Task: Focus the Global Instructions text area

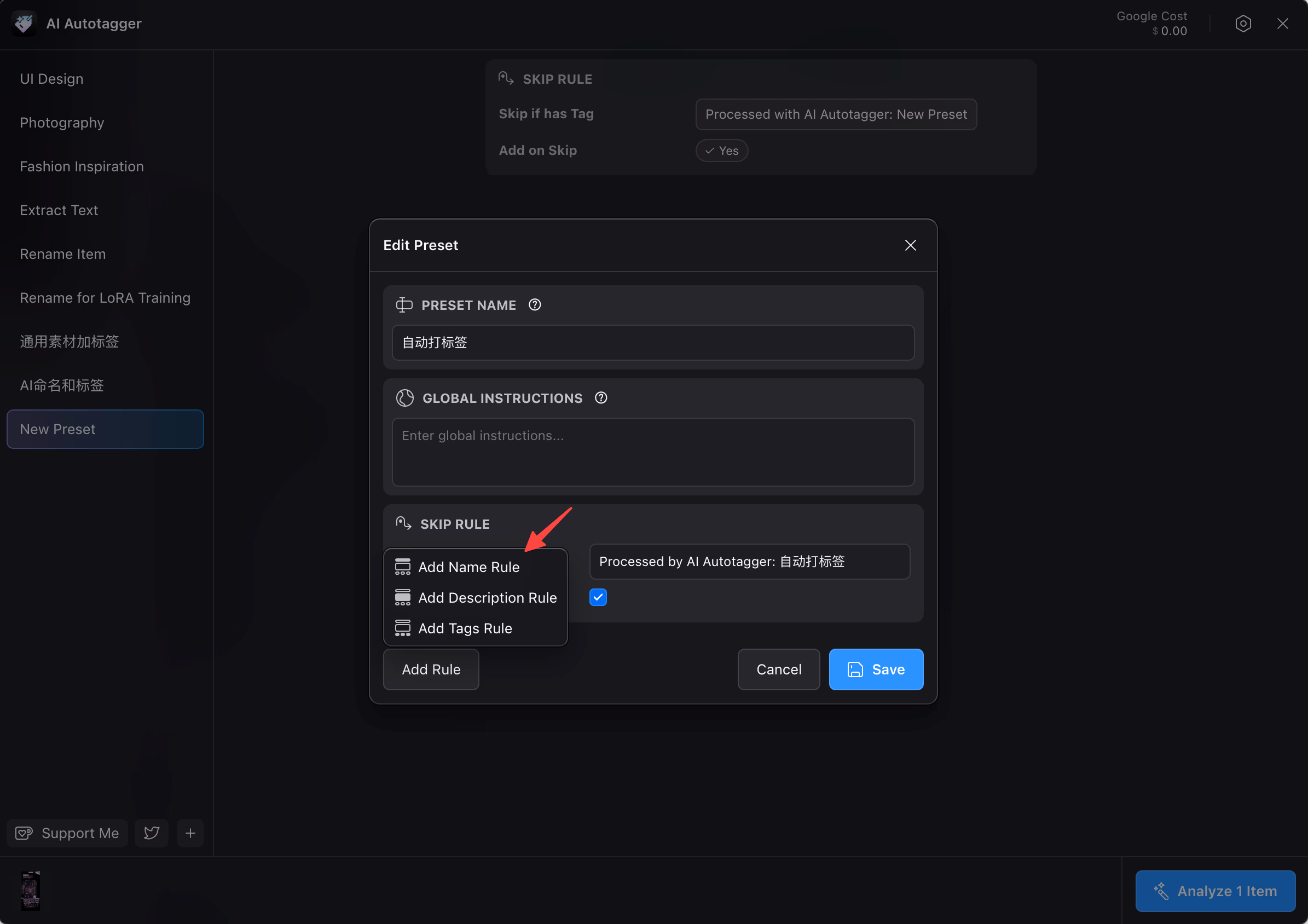Action: 653,452
